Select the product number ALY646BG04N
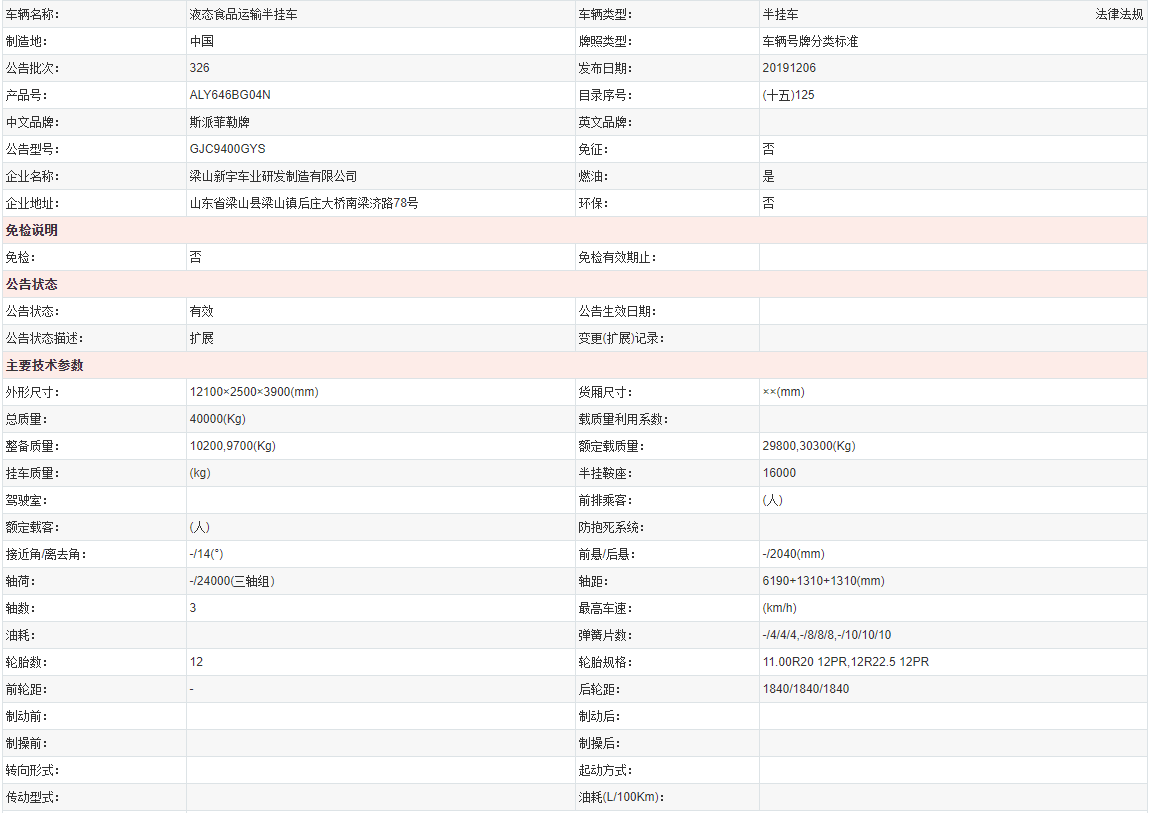The image size is (1151, 813). click(230, 96)
